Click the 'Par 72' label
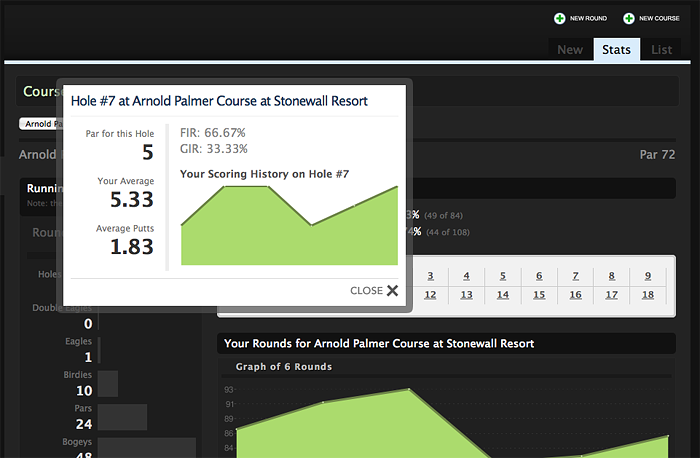Image resolution: width=700 pixels, height=458 pixels. (657, 155)
